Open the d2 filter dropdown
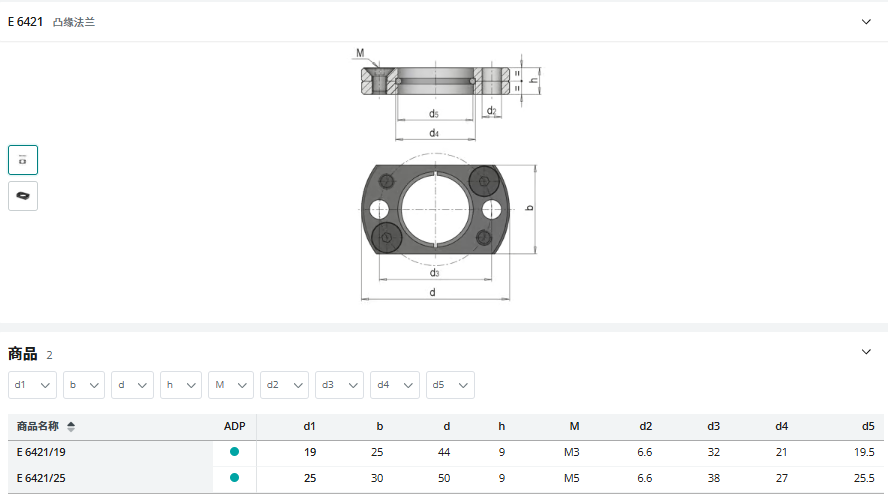The width and height of the screenshot is (888, 494). tap(284, 385)
